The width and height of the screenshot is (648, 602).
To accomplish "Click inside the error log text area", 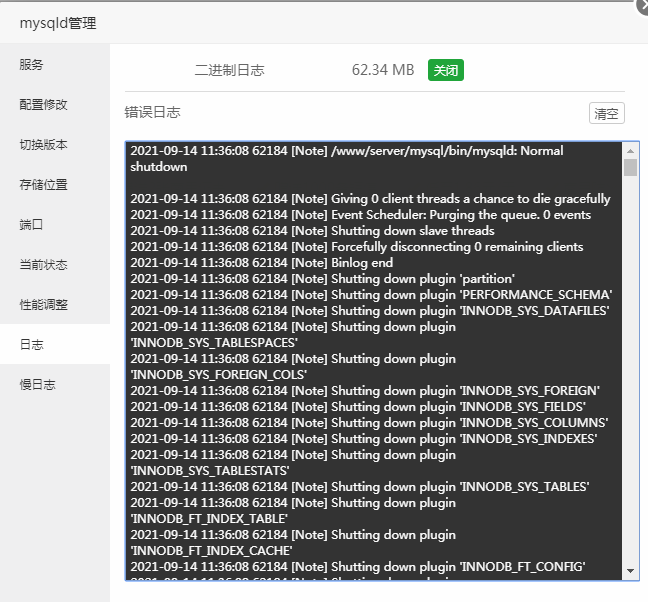I will tap(374, 361).
